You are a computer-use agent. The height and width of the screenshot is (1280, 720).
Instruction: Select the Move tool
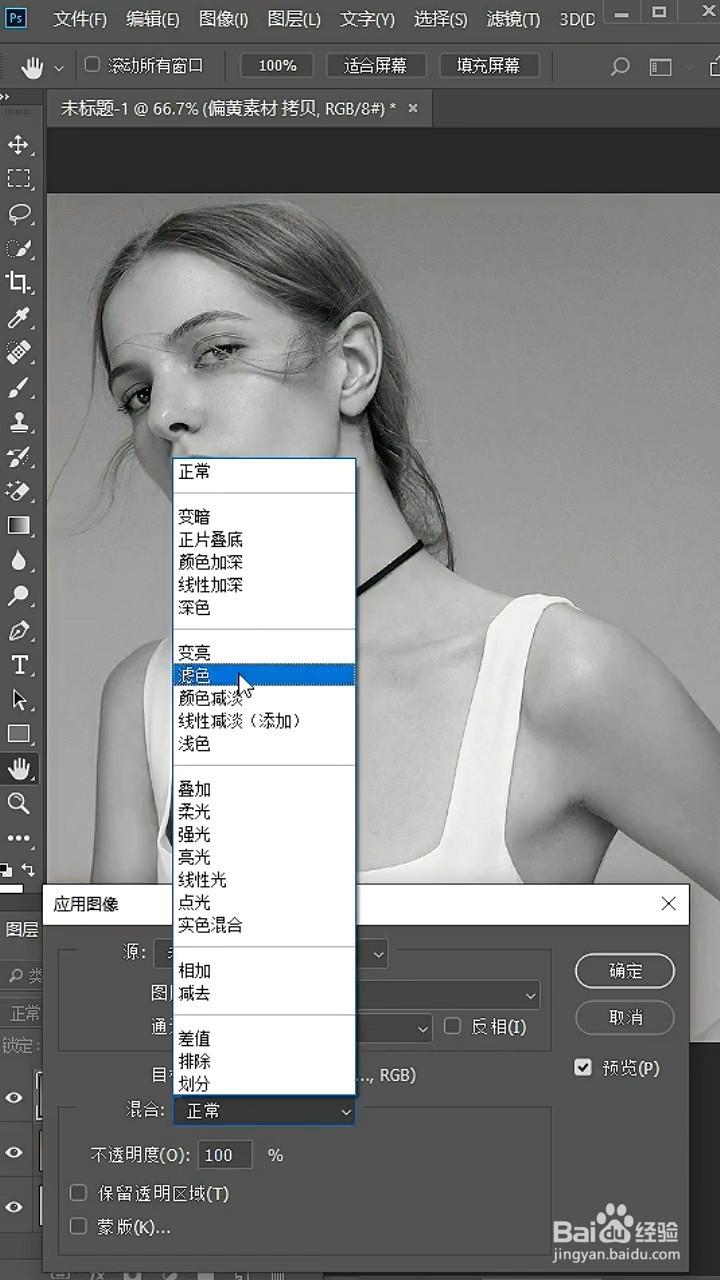18,145
